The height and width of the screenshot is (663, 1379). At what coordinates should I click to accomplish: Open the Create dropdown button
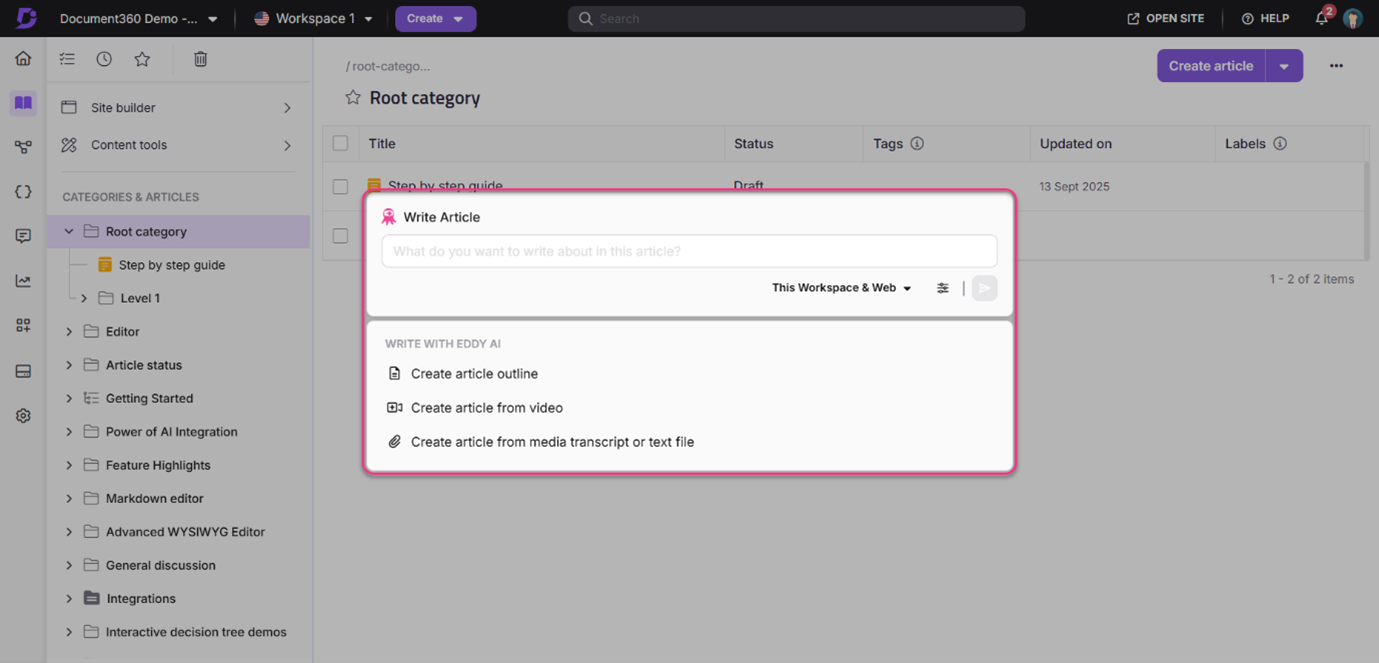(x=435, y=19)
